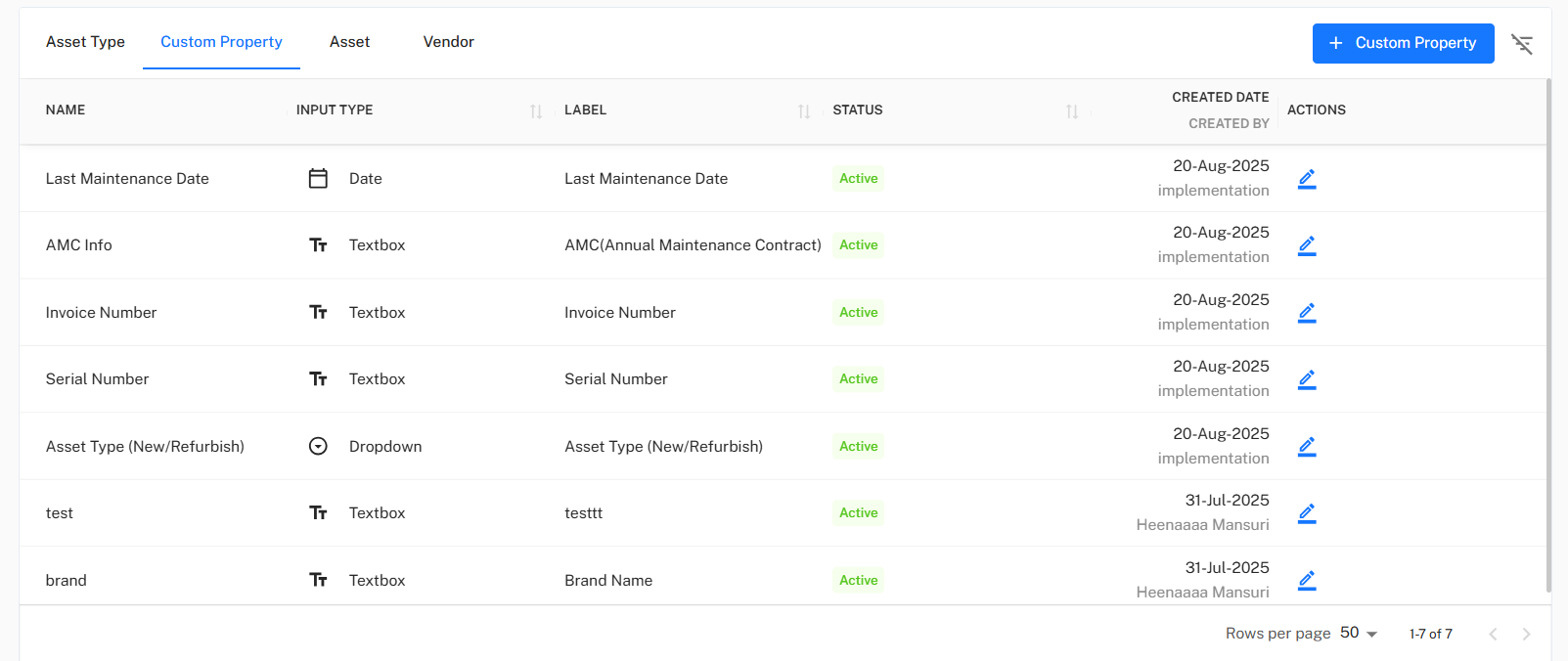Go to the Vendor tab
1568x661 pixels.
tap(448, 42)
